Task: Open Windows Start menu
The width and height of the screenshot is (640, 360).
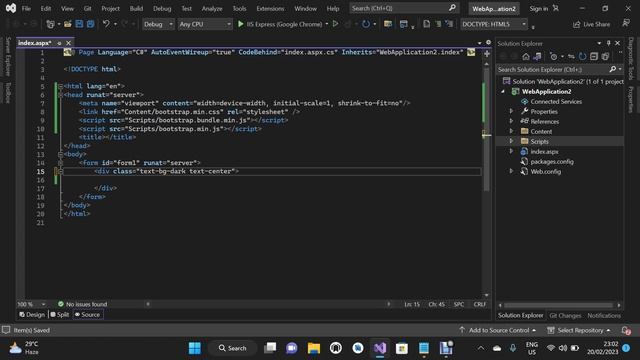Action: [195, 348]
